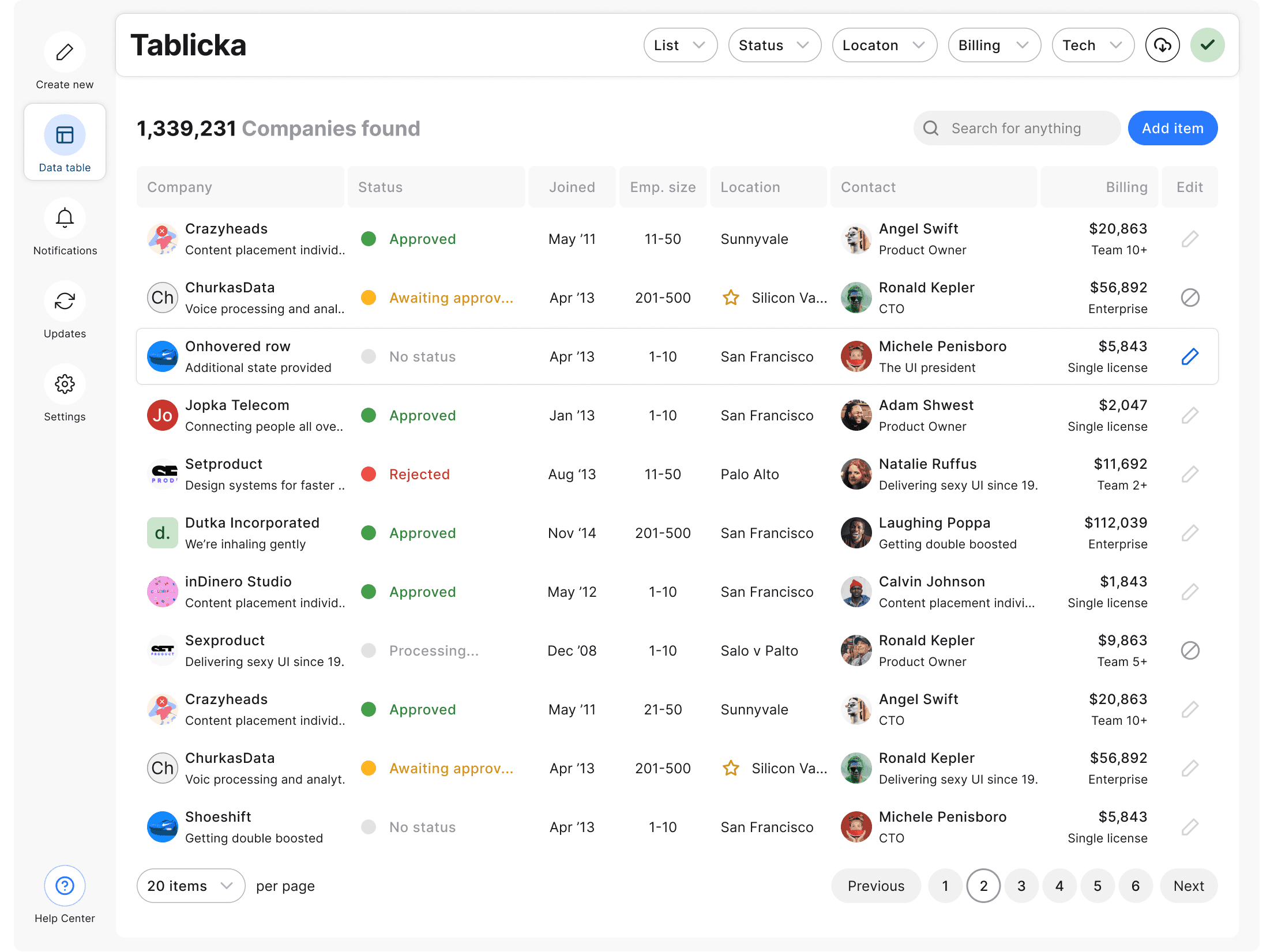Click the Add item button
1274x952 pixels.
(x=1172, y=128)
